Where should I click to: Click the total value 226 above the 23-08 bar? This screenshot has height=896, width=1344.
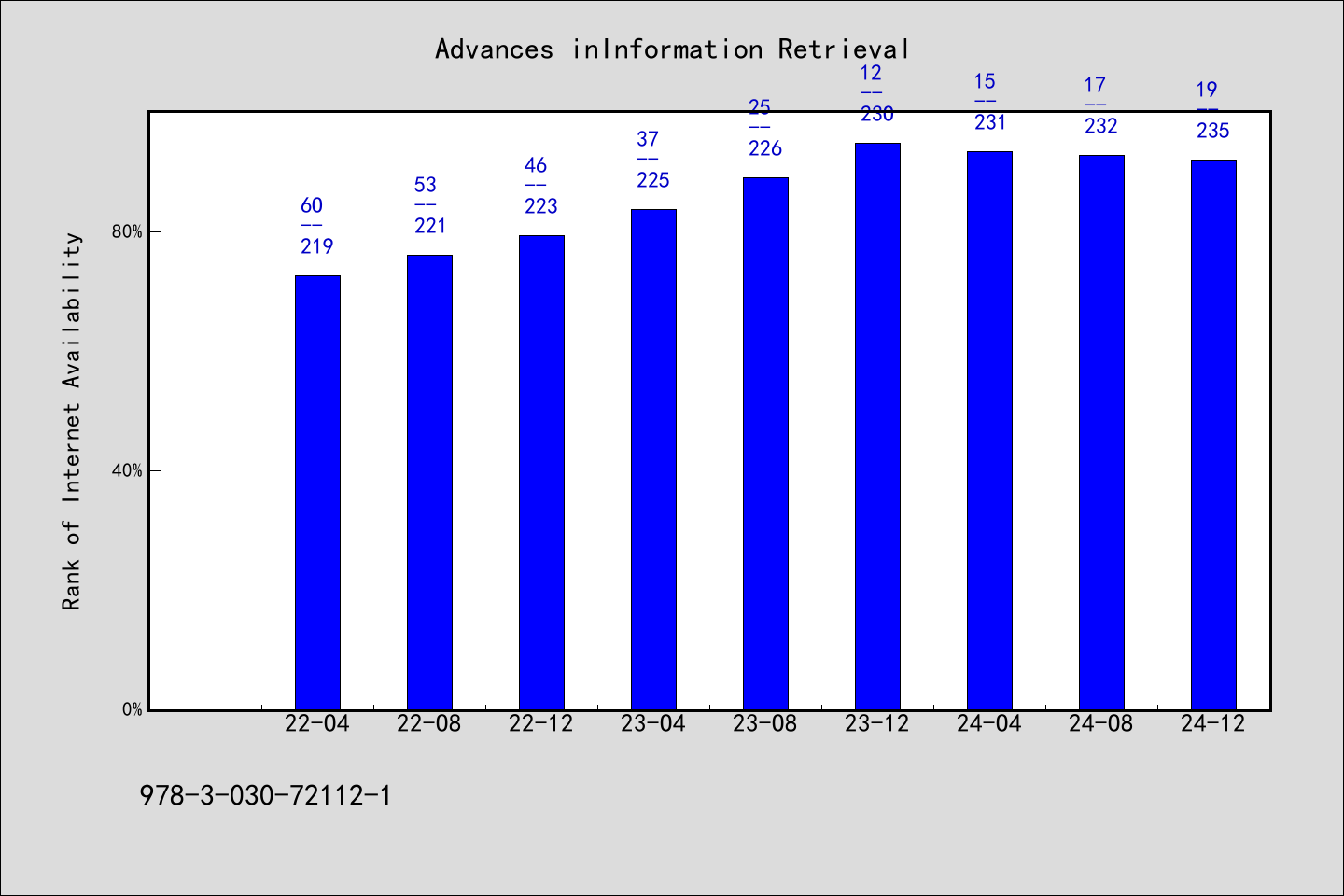pos(765,149)
